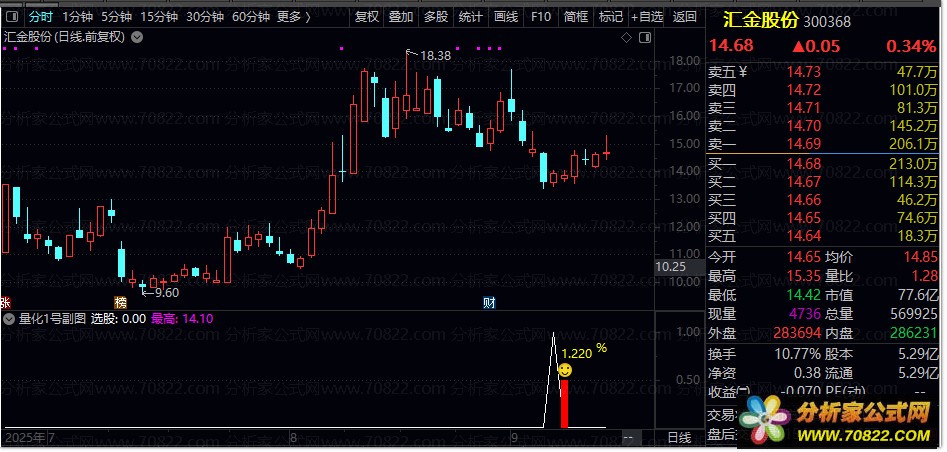This screenshot has height=452, width=947.
Task: Click the diamond icon above the chart
Action: pos(626,38)
